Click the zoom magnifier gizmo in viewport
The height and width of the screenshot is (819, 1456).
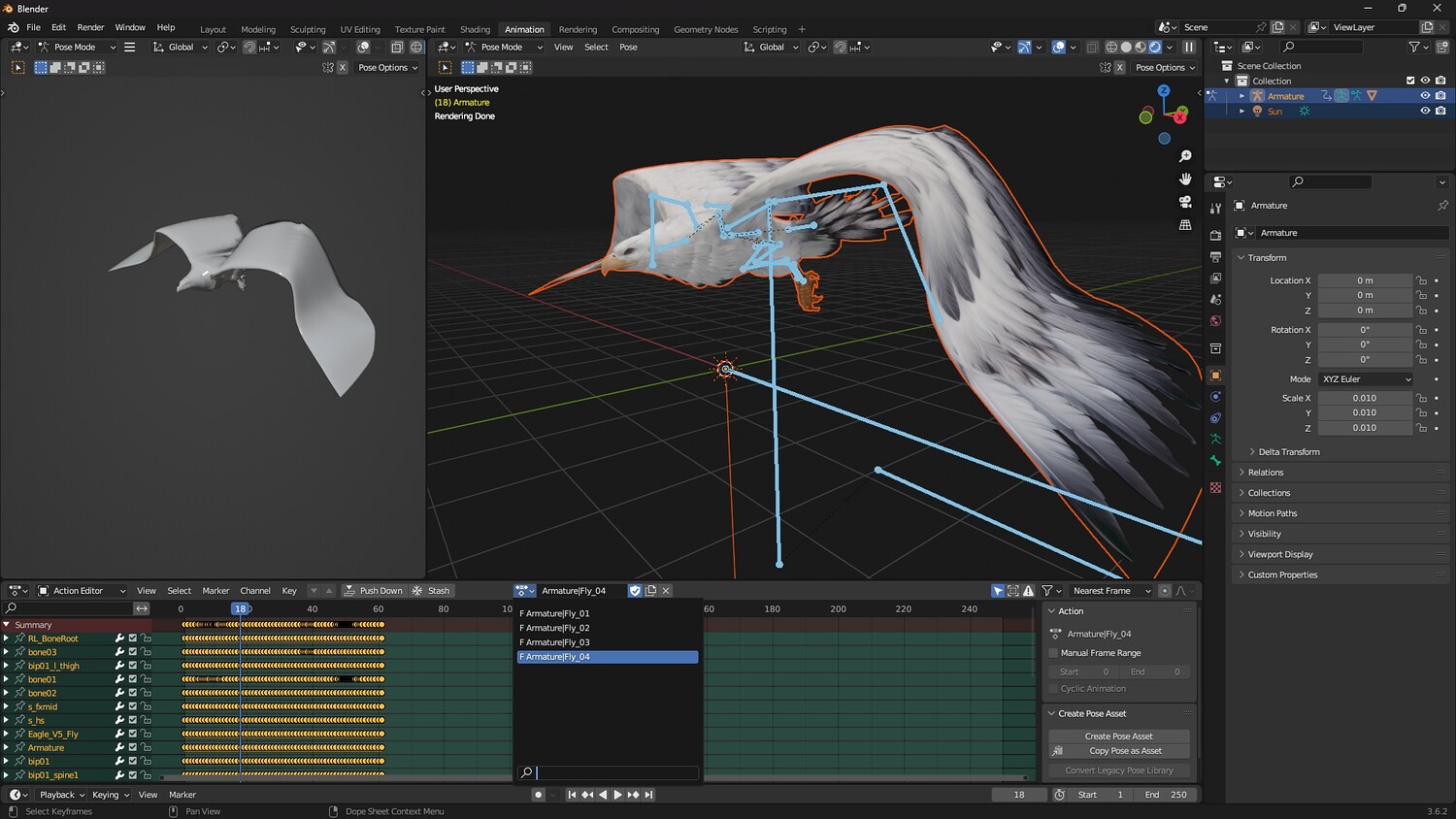[1185, 156]
